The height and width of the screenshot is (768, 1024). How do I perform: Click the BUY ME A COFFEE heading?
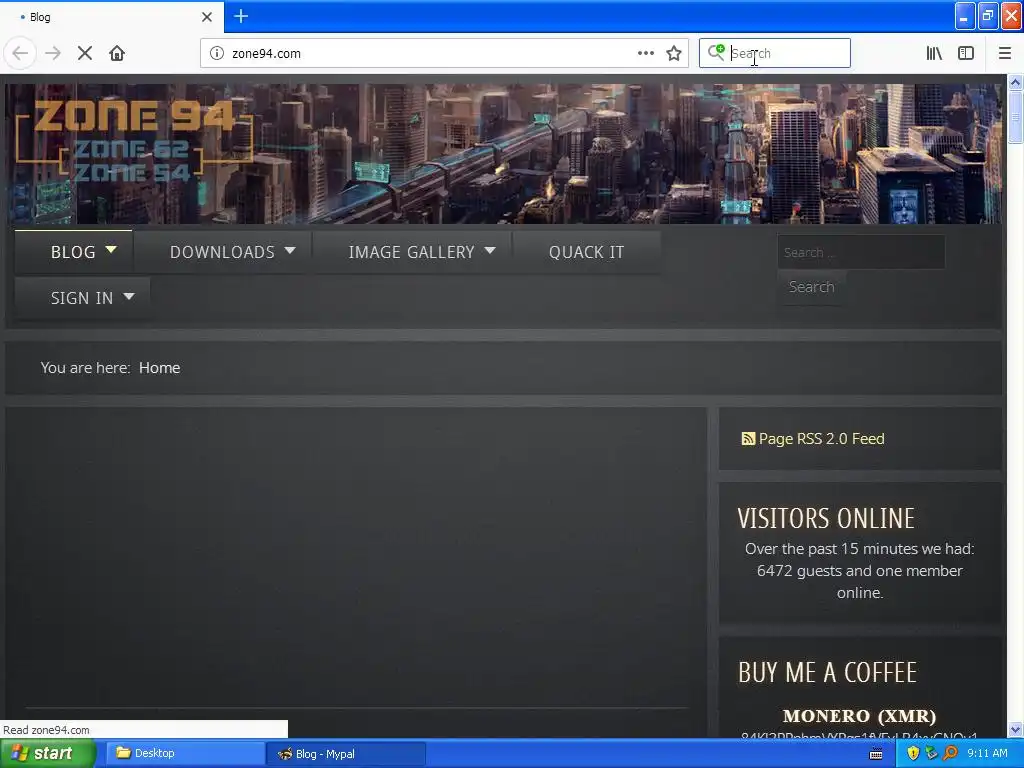(827, 673)
